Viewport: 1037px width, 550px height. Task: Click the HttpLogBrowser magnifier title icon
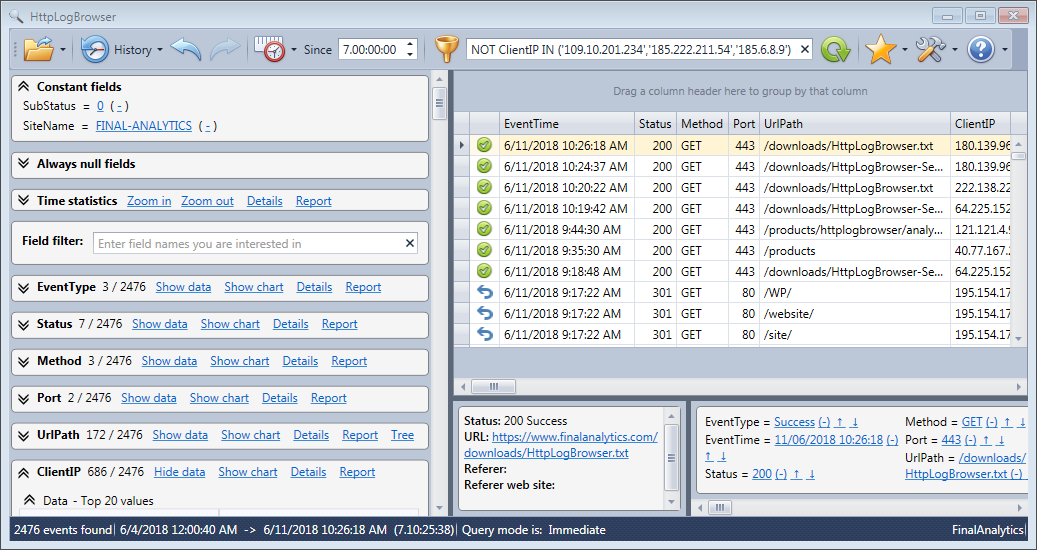(x=17, y=16)
